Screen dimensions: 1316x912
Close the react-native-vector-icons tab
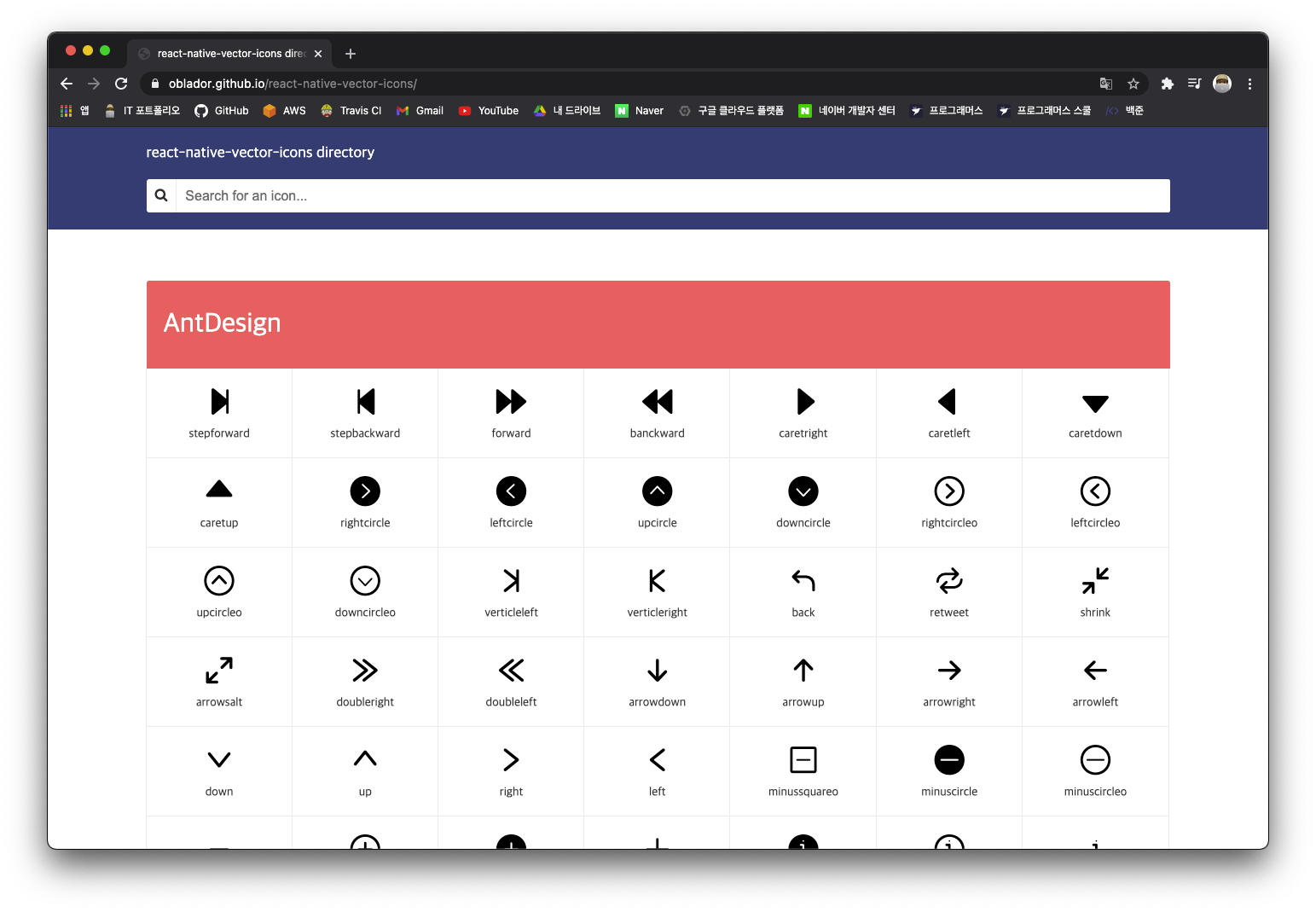[x=318, y=53]
